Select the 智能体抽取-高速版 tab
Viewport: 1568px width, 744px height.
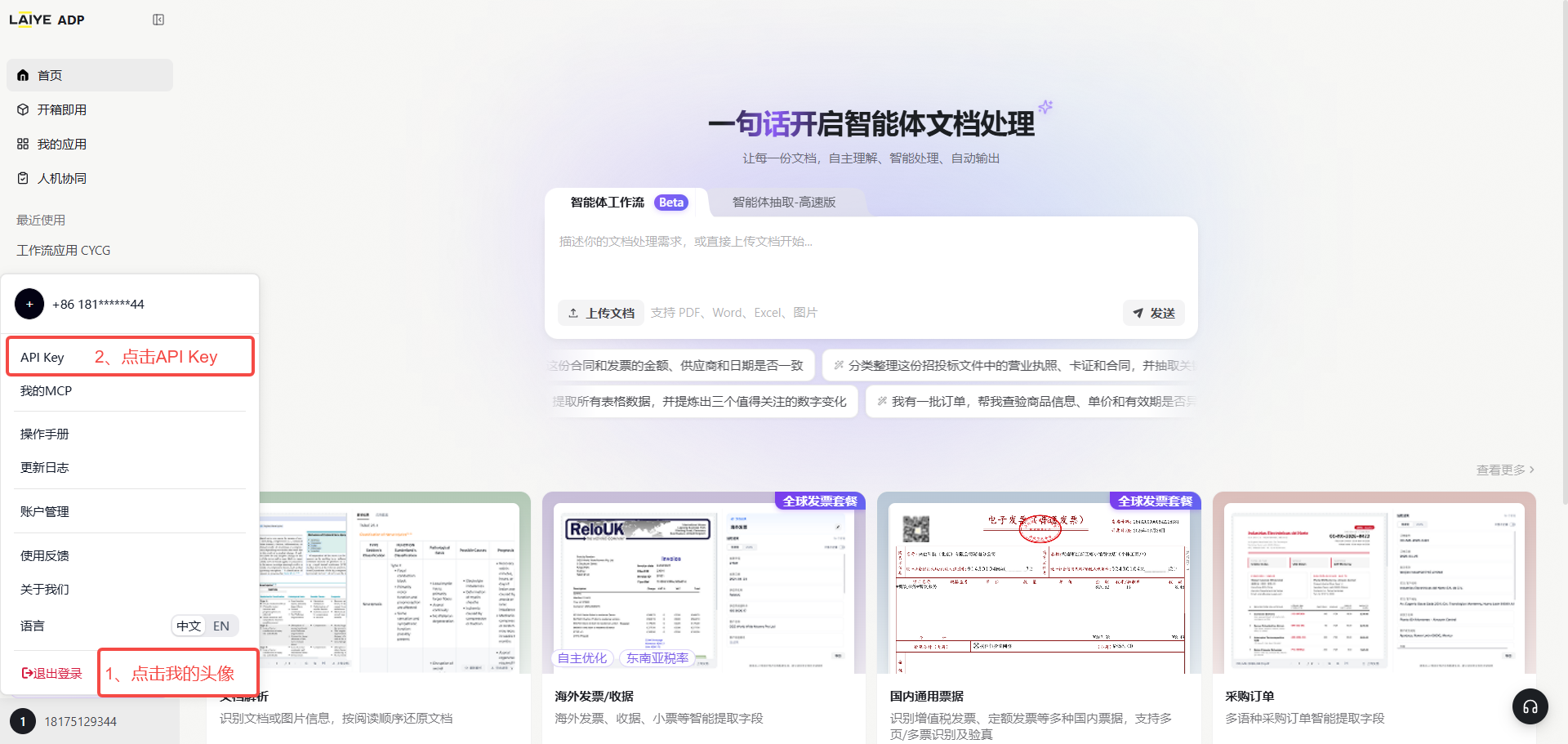pos(784,202)
